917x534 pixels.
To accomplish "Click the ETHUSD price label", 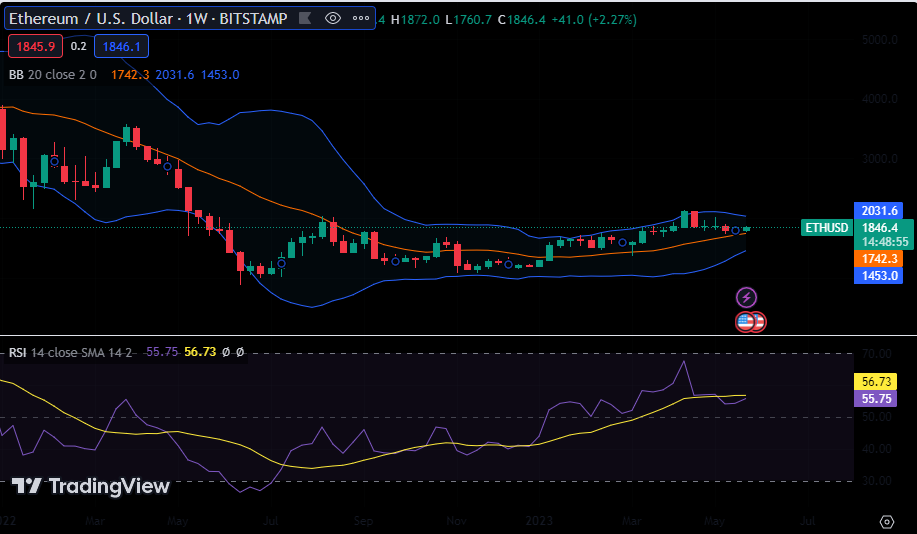I will coord(827,228).
